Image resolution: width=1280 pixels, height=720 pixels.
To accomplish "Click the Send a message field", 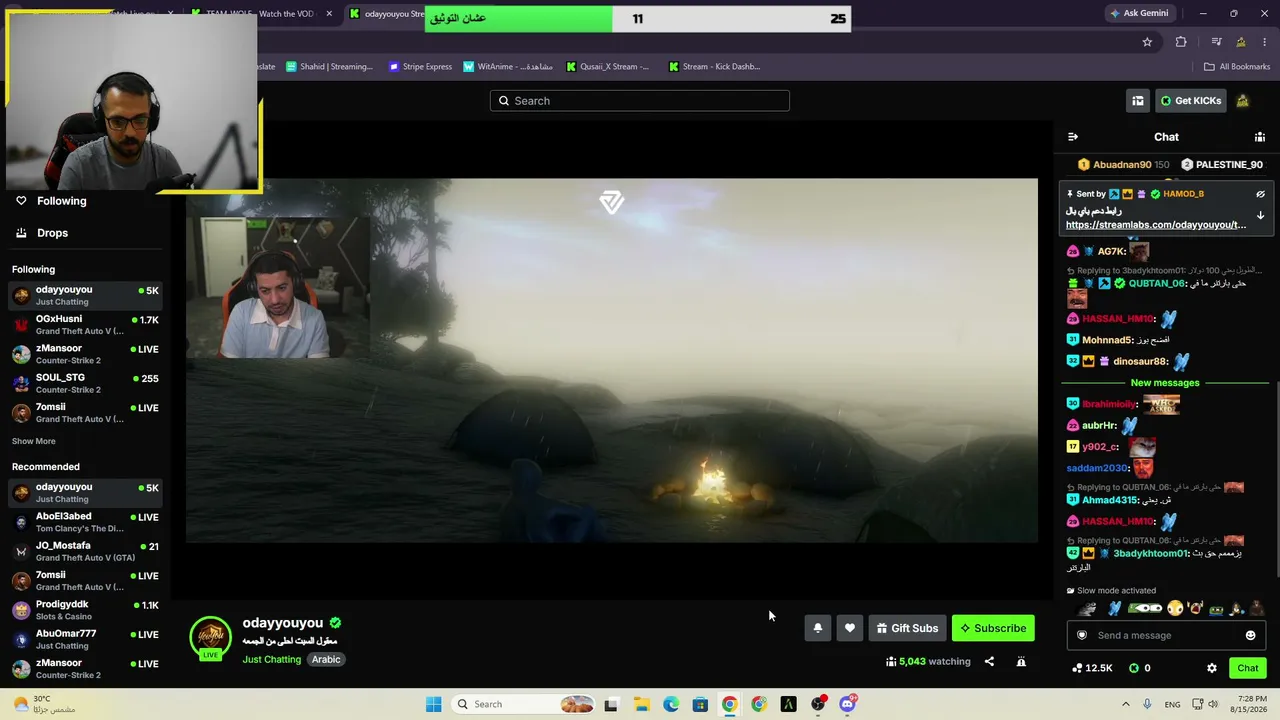I will click(x=1165, y=635).
